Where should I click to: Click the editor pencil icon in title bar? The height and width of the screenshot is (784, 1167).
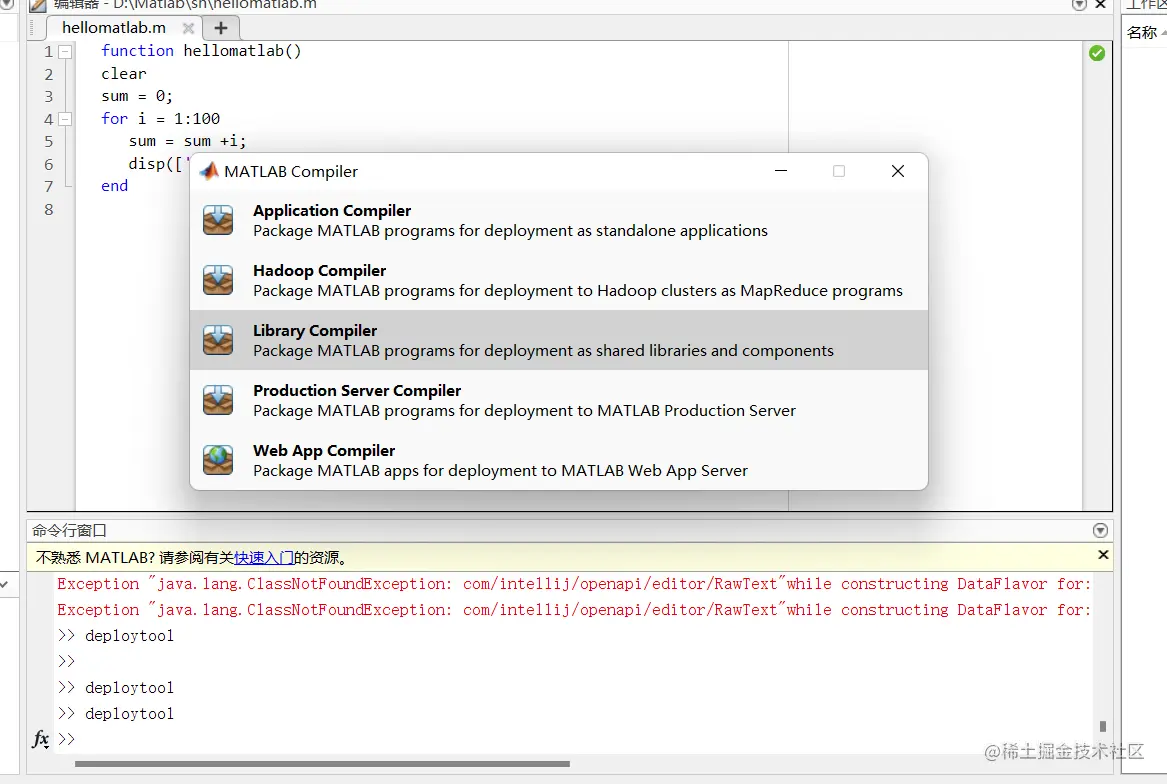[x=38, y=5]
